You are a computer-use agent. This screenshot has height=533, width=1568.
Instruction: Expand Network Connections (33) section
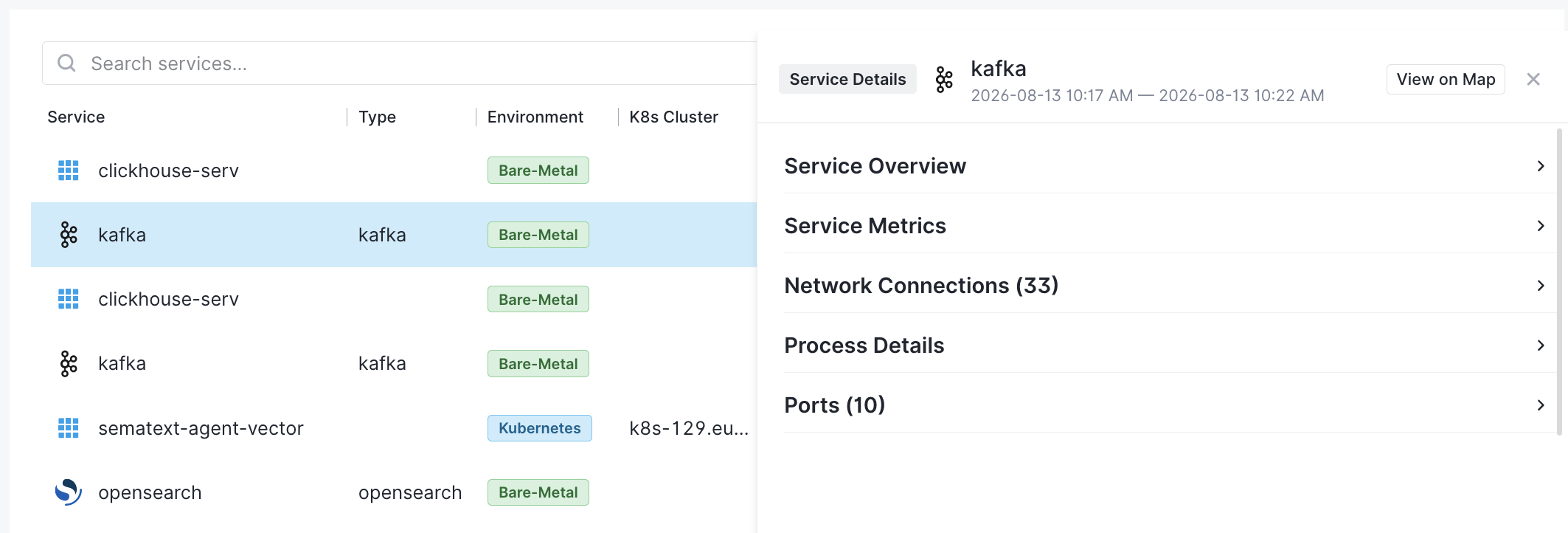point(1170,286)
